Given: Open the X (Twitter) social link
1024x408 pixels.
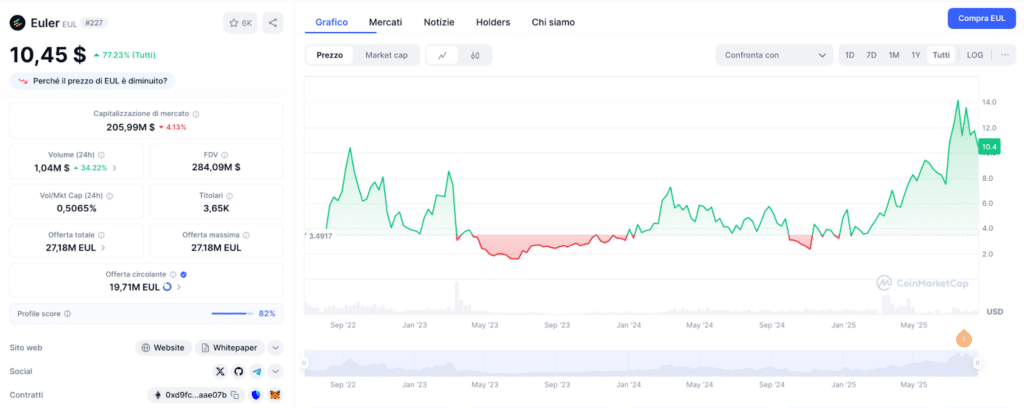Looking at the screenshot, I should click(220, 371).
